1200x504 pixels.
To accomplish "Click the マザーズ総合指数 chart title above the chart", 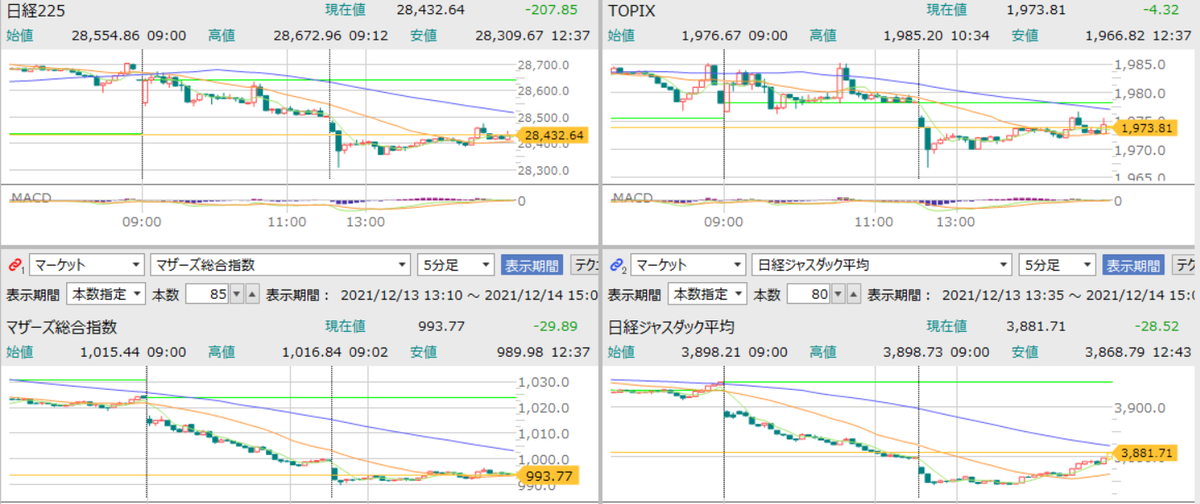I will pyautogui.click(x=62, y=326).
